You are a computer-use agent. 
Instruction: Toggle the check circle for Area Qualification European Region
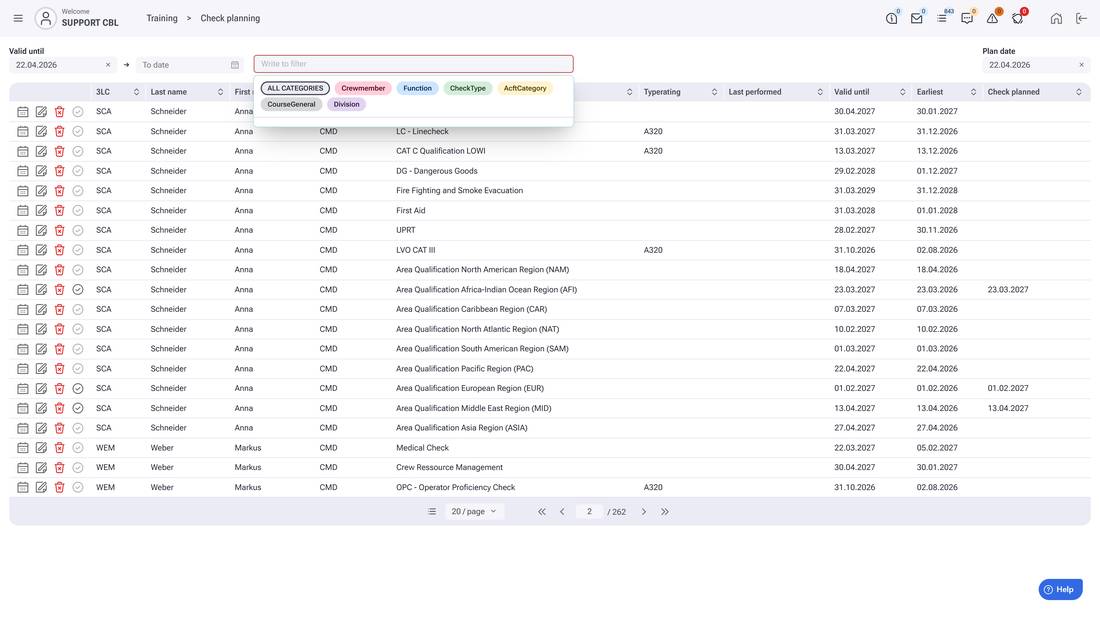pyautogui.click(x=78, y=388)
